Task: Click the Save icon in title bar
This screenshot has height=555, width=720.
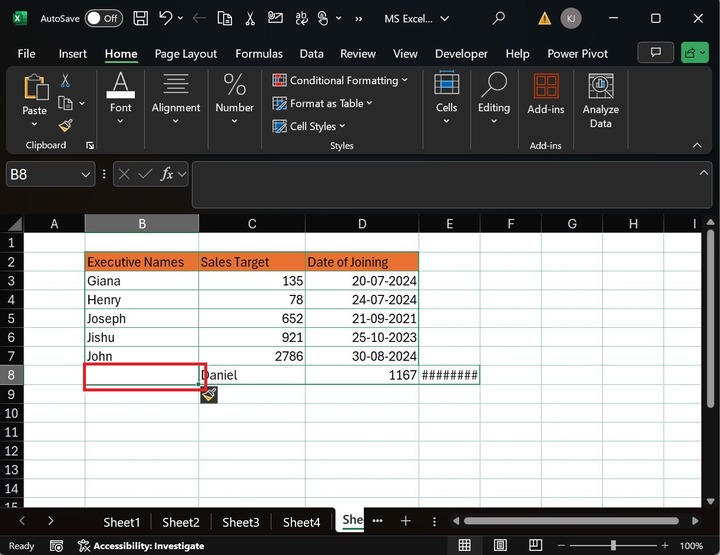Action: [x=141, y=18]
